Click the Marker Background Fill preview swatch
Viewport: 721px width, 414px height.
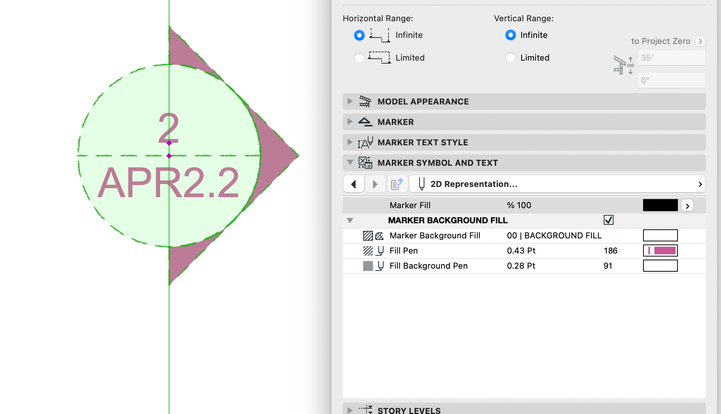[660, 236]
